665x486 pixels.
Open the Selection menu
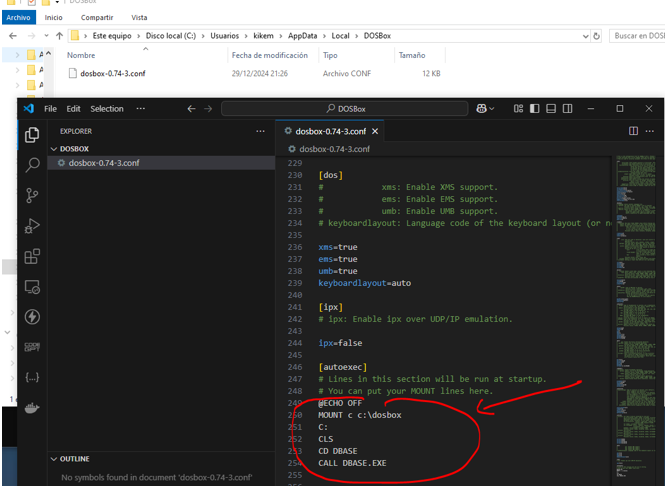tap(106, 108)
